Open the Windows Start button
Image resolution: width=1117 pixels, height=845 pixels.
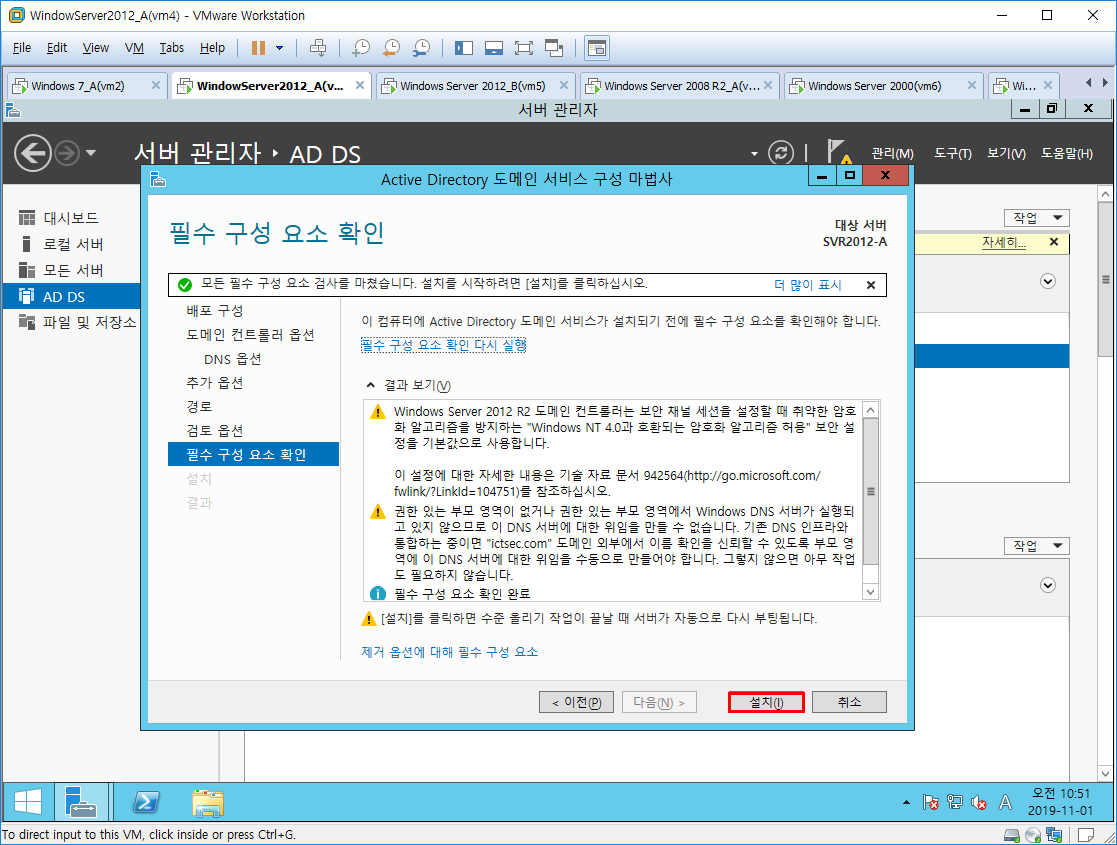pos(28,803)
